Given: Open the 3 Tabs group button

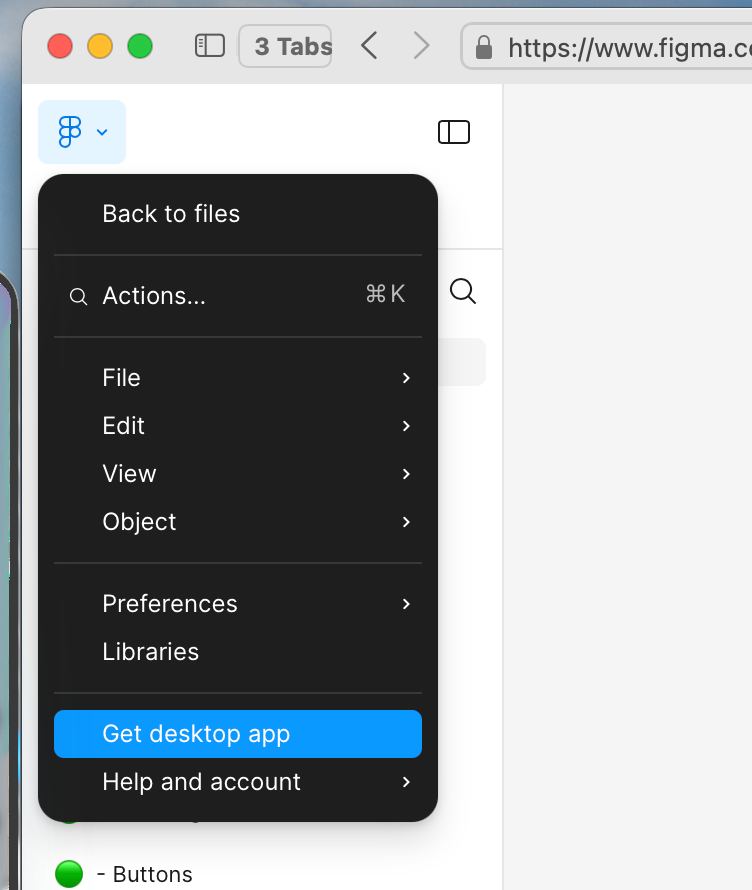Looking at the screenshot, I should [285, 46].
